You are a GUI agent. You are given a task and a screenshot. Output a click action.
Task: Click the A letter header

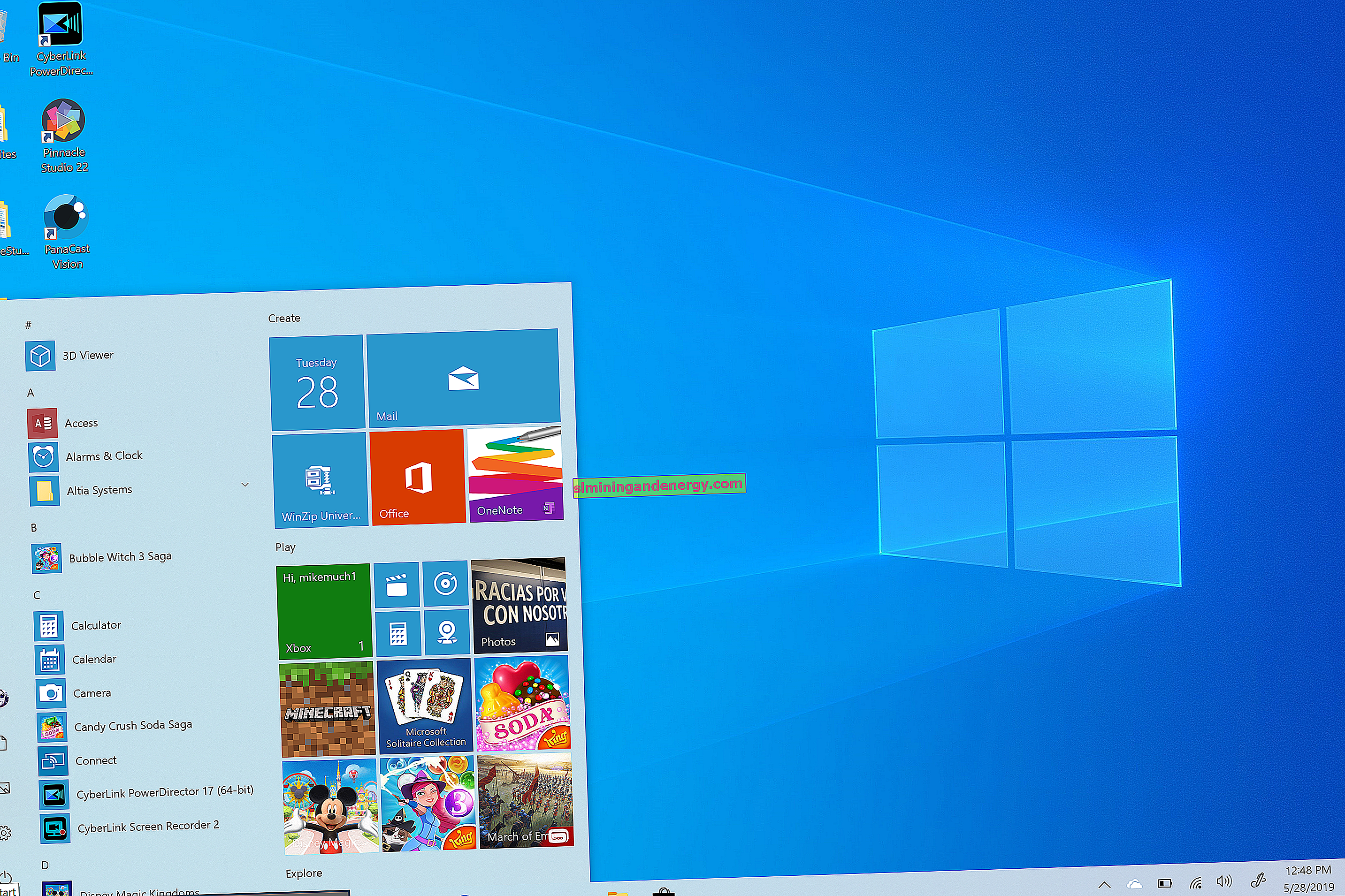31,393
